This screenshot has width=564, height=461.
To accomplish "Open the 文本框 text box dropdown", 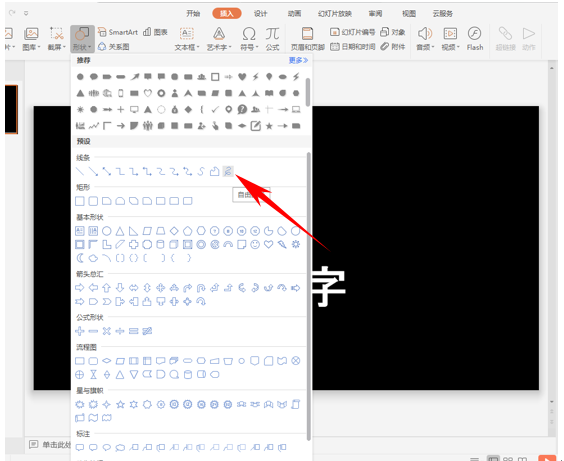I will [187, 38].
